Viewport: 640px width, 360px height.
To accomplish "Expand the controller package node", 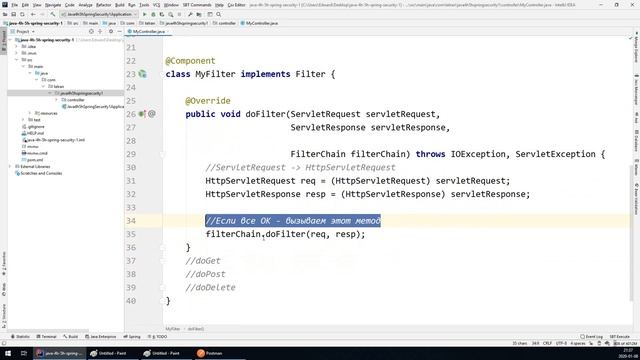I will pyautogui.click(x=56, y=100).
